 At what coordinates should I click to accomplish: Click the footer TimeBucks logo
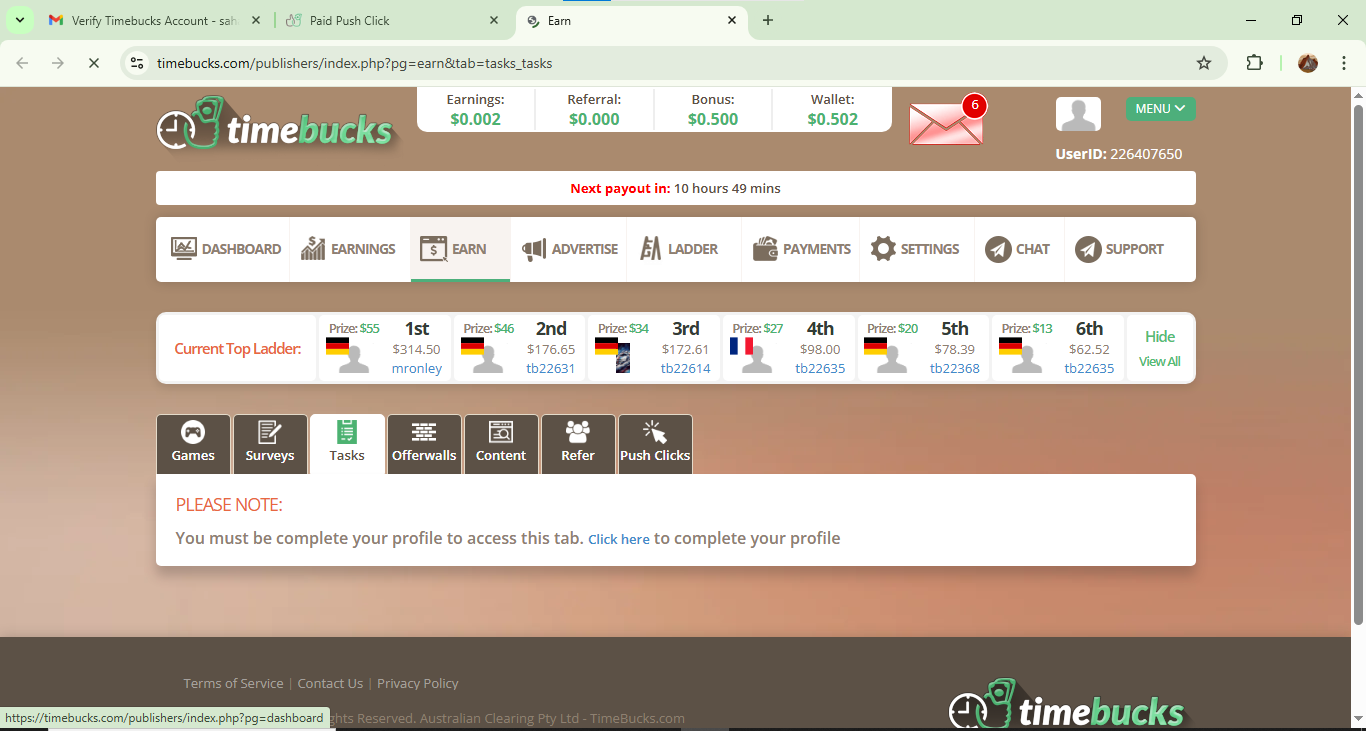(x=1067, y=705)
